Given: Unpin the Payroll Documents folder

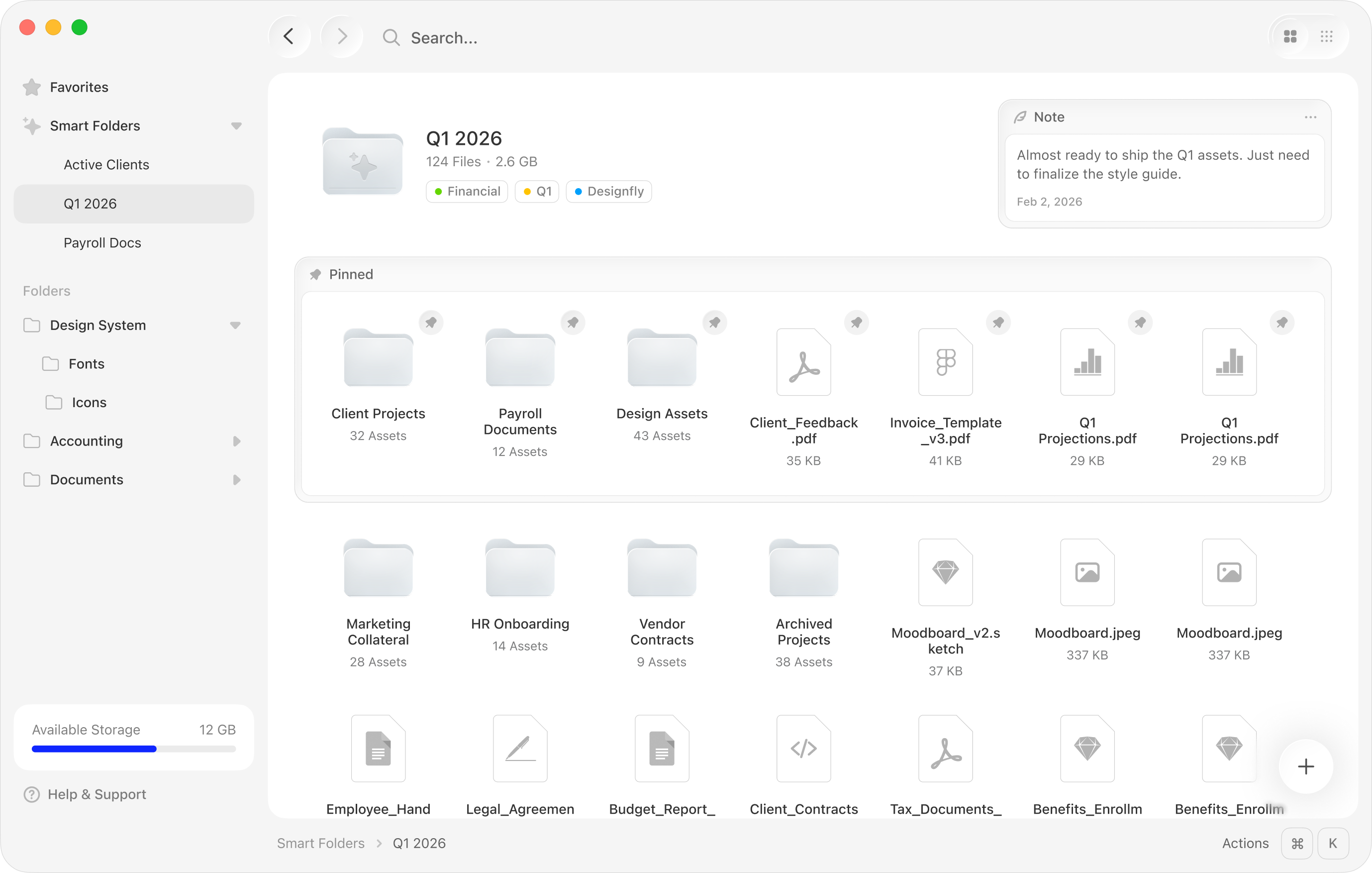Looking at the screenshot, I should pyautogui.click(x=573, y=323).
